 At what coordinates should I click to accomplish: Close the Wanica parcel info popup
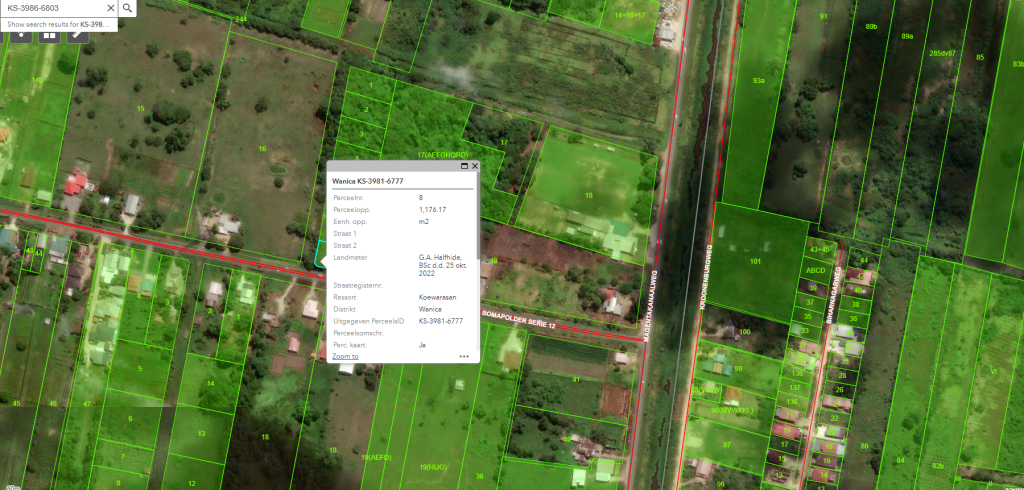pos(475,166)
